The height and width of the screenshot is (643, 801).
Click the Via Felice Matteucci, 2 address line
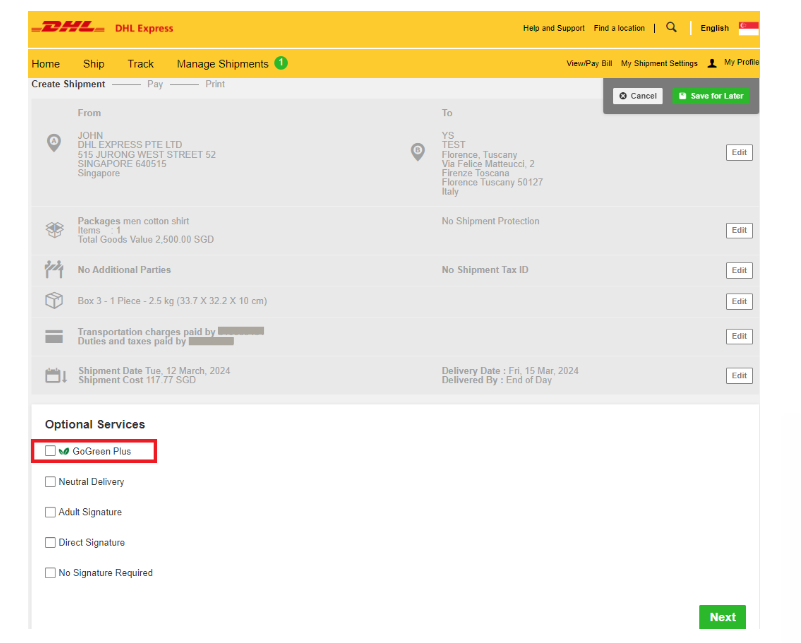(488, 163)
